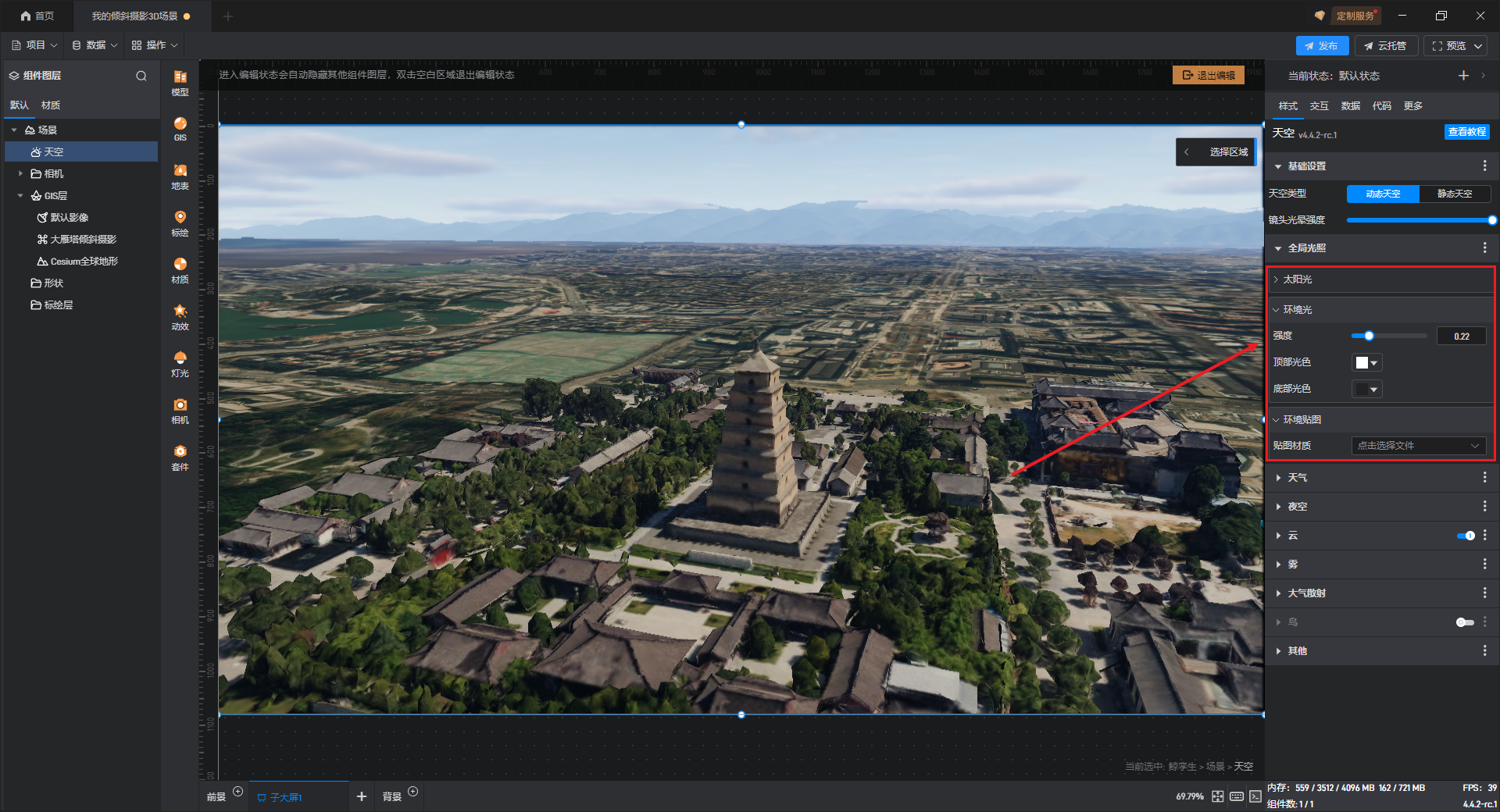Open the 标绘 plotting panel
This screenshot has height=812, width=1500.
point(180,223)
